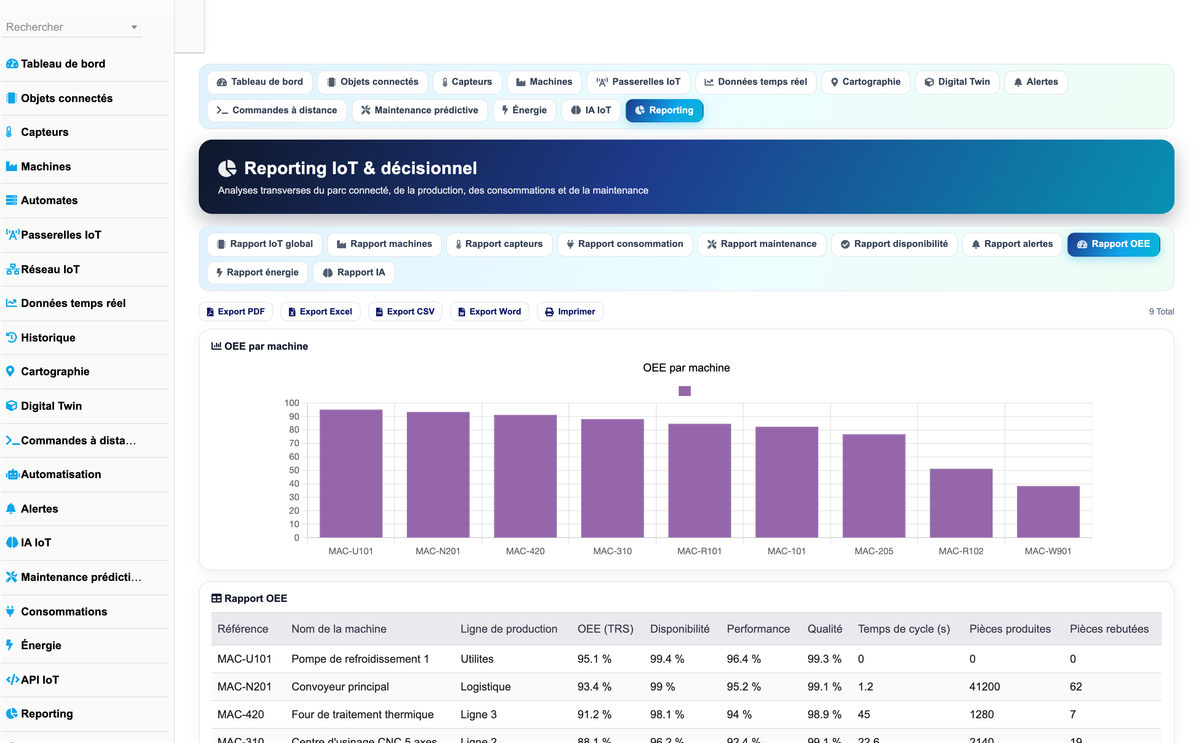The width and height of the screenshot is (1200, 743).
Task: Export the report as PDF
Action: pyautogui.click(x=236, y=312)
